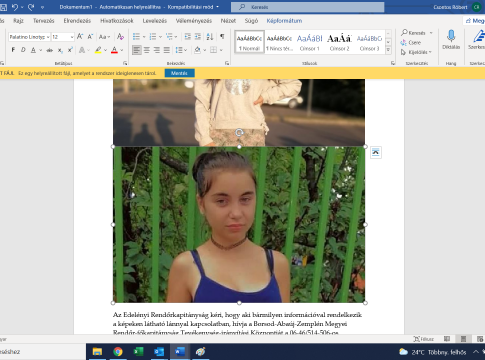Open the Képformátum tab
The height and width of the screenshot is (360, 485).
click(284, 21)
